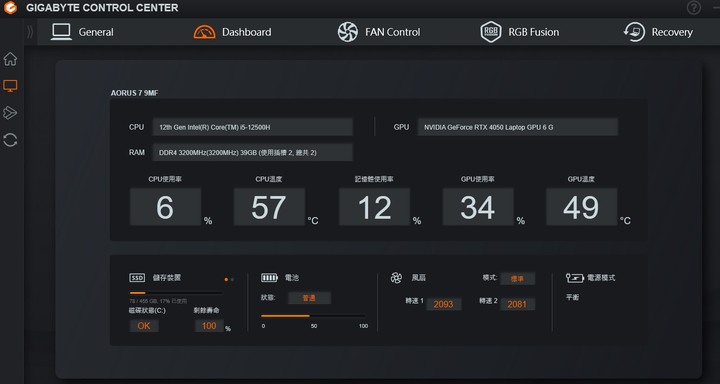Click the fan mode value 標準
Screen dimensions: 720x384
tap(518, 278)
